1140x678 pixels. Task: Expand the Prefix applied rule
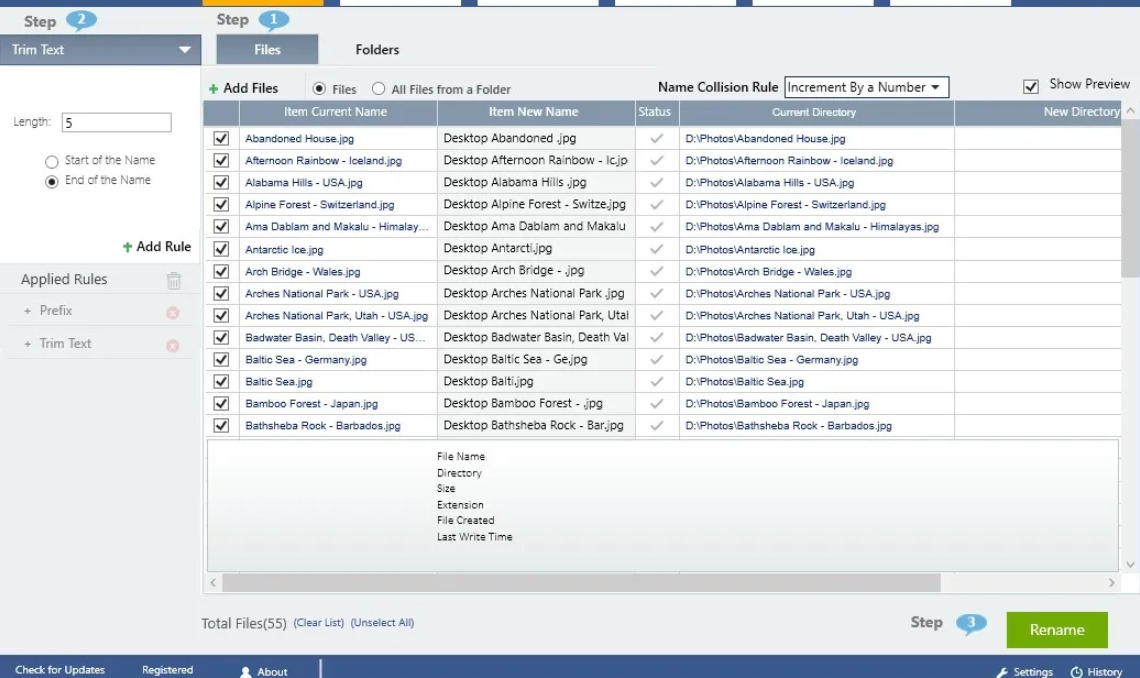(x=27, y=311)
